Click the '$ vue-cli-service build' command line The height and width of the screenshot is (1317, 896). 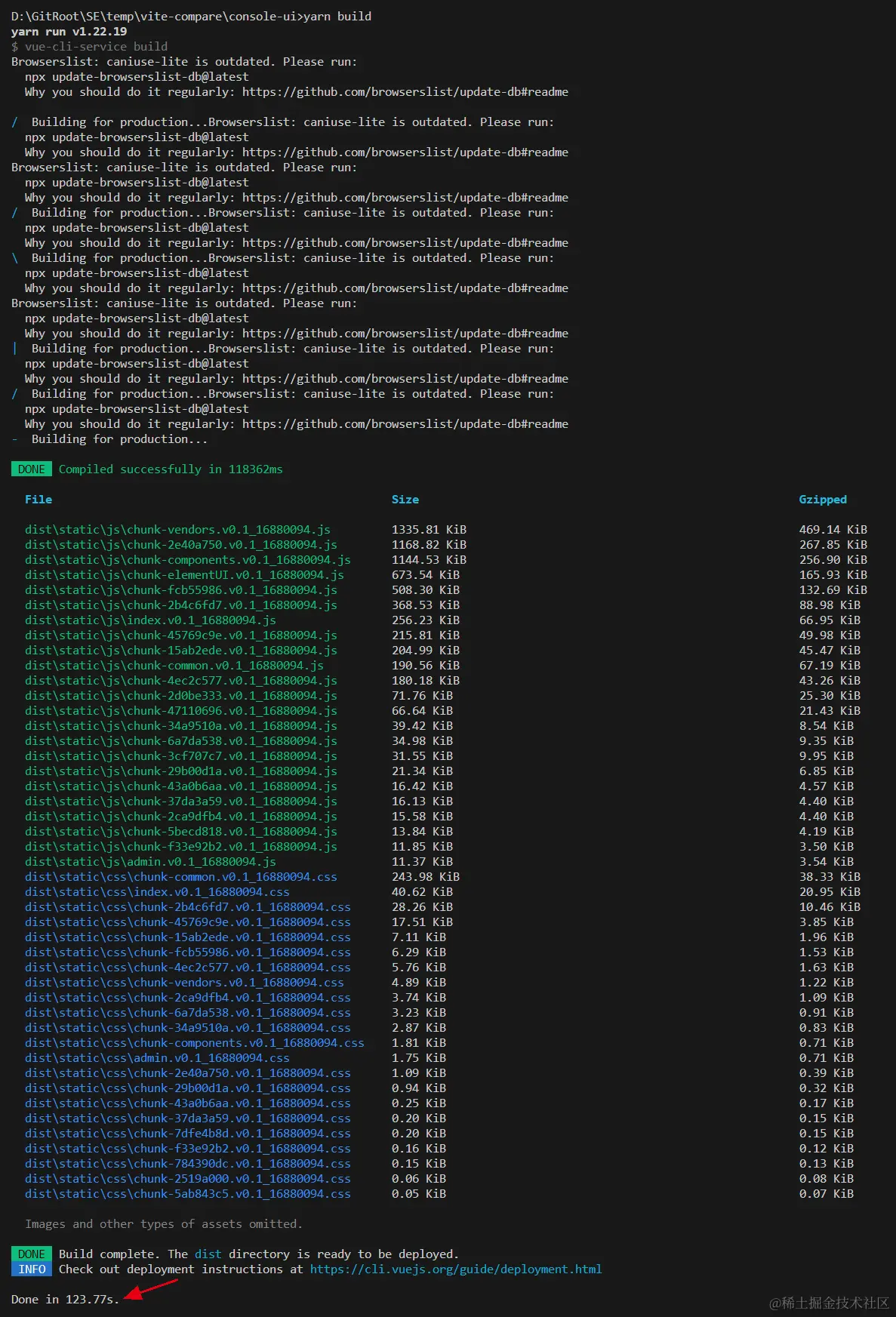click(x=90, y=47)
